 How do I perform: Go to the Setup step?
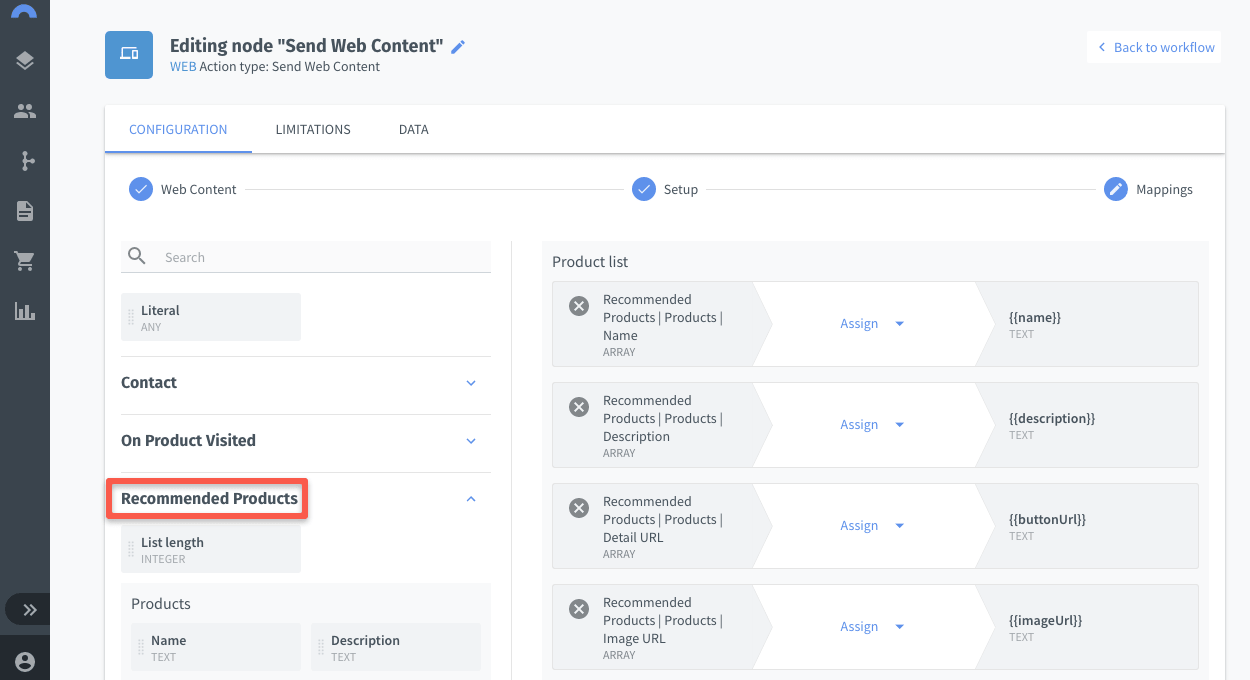tap(665, 189)
